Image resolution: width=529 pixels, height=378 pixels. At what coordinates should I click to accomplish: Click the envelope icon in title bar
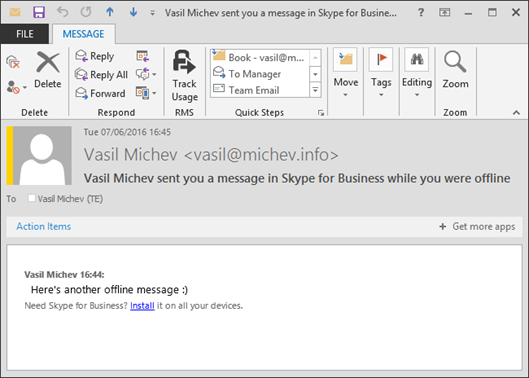point(15,12)
